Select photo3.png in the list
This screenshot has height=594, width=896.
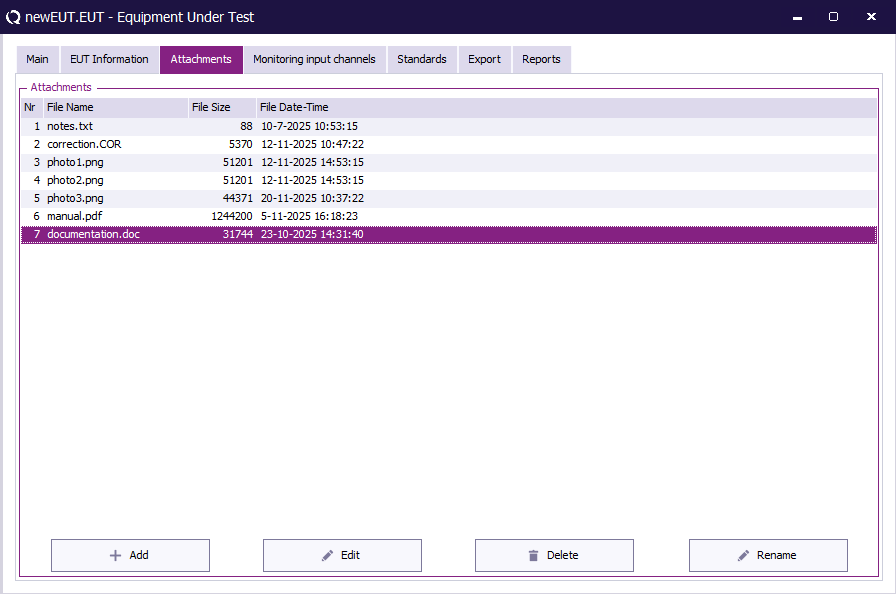(x=75, y=199)
